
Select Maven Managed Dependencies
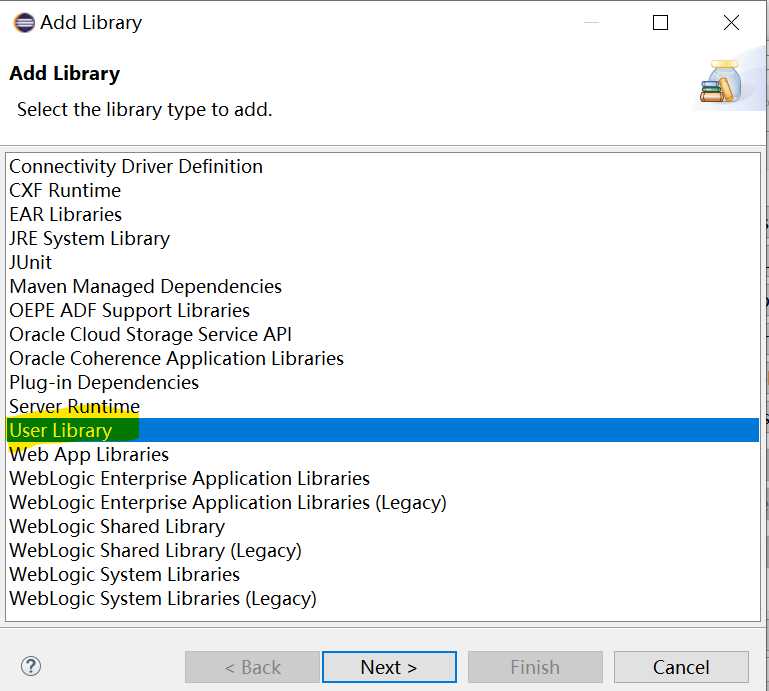145,286
